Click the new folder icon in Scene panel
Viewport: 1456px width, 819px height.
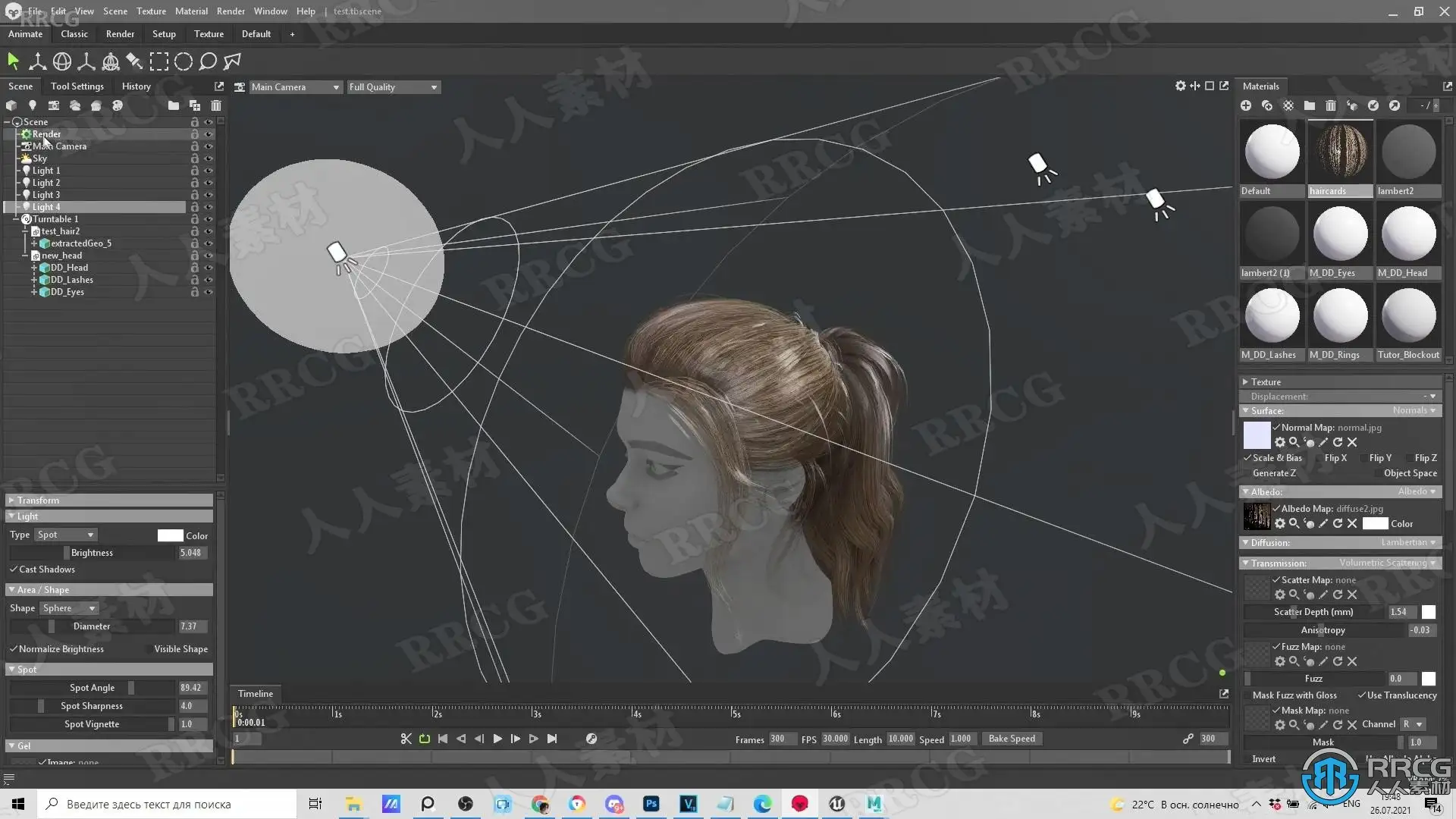[x=174, y=105]
